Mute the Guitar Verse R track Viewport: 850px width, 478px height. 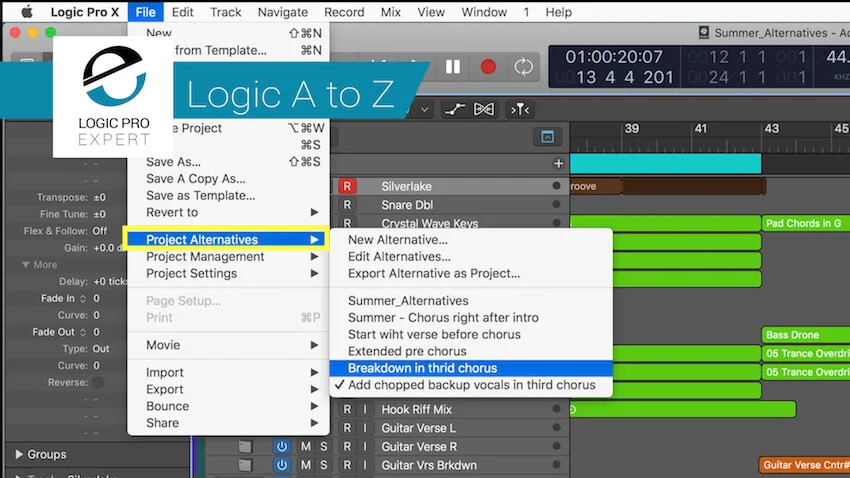[306, 447]
